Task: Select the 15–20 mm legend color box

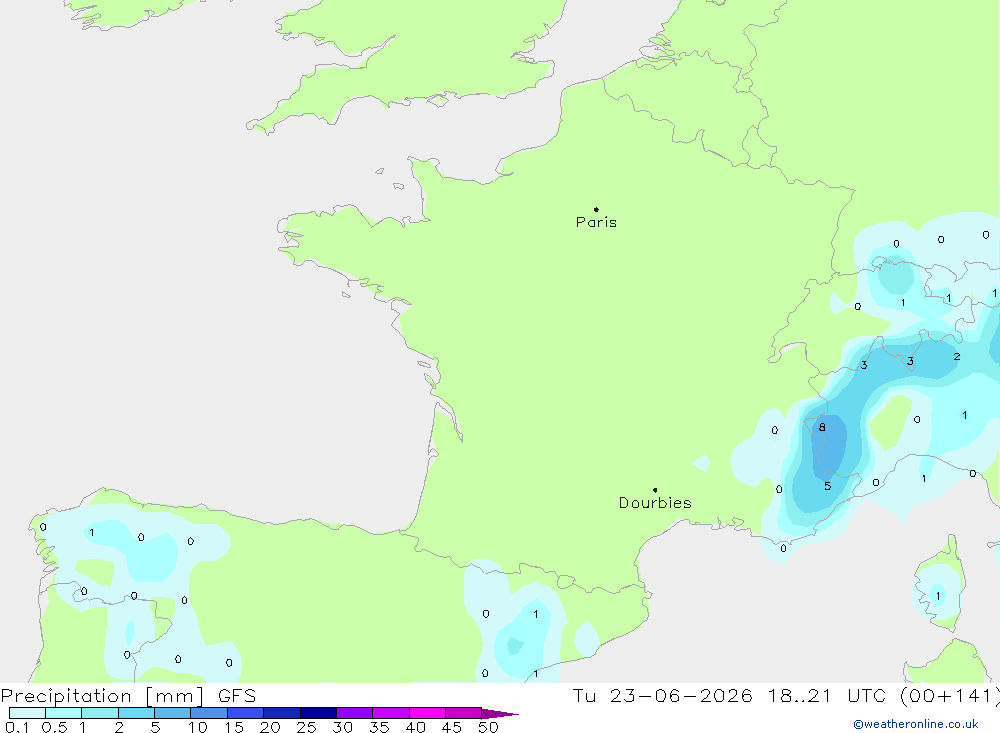Action: 246,713
